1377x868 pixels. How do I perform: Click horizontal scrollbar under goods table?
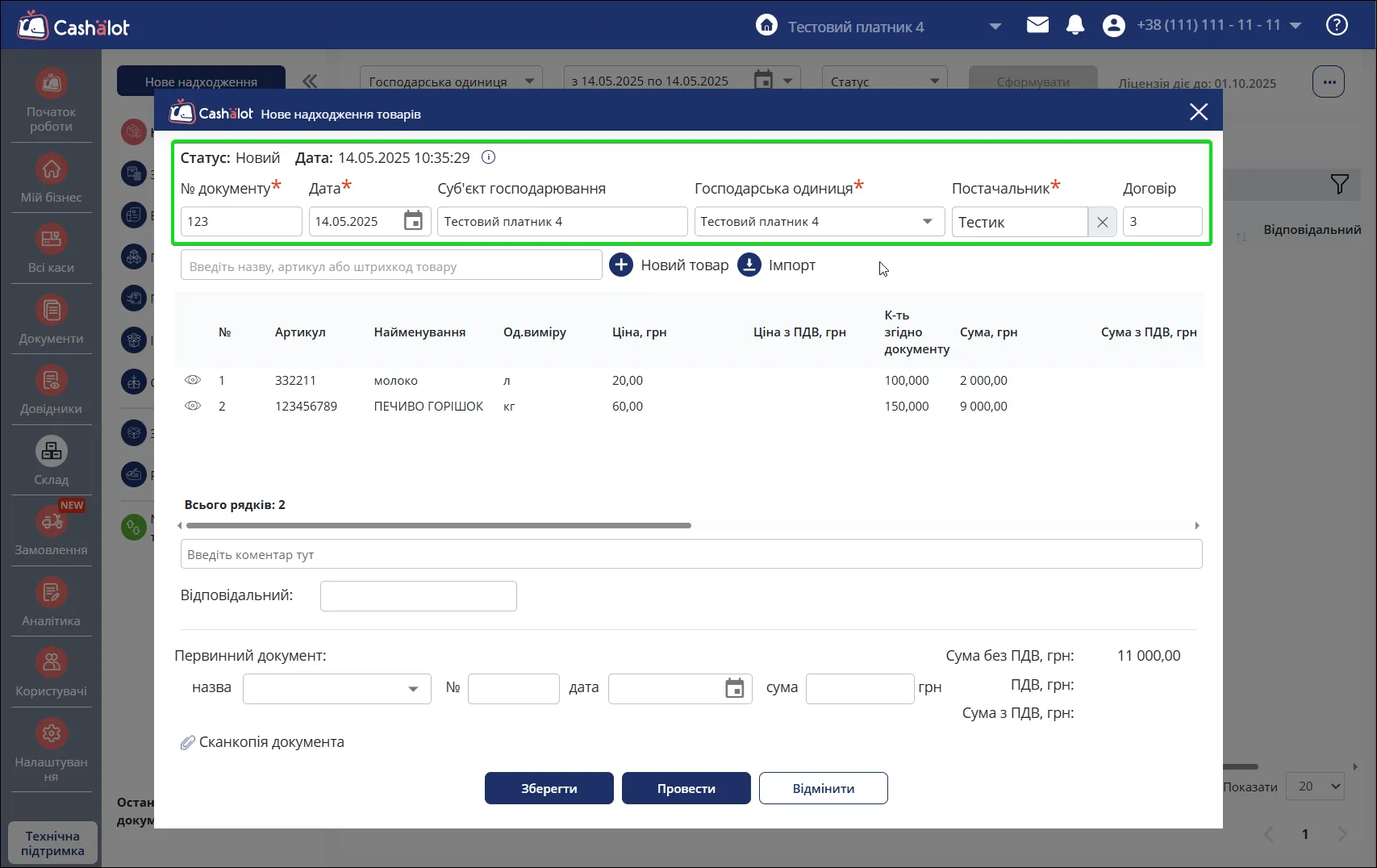coord(438,525)
